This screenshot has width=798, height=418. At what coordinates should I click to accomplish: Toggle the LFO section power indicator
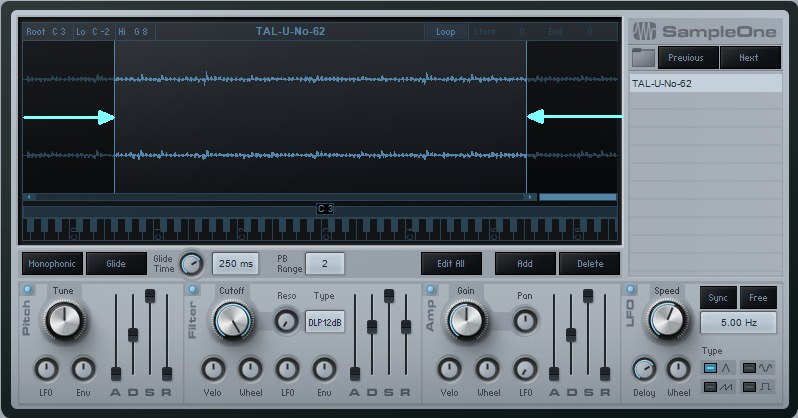[x=631, y=290]
